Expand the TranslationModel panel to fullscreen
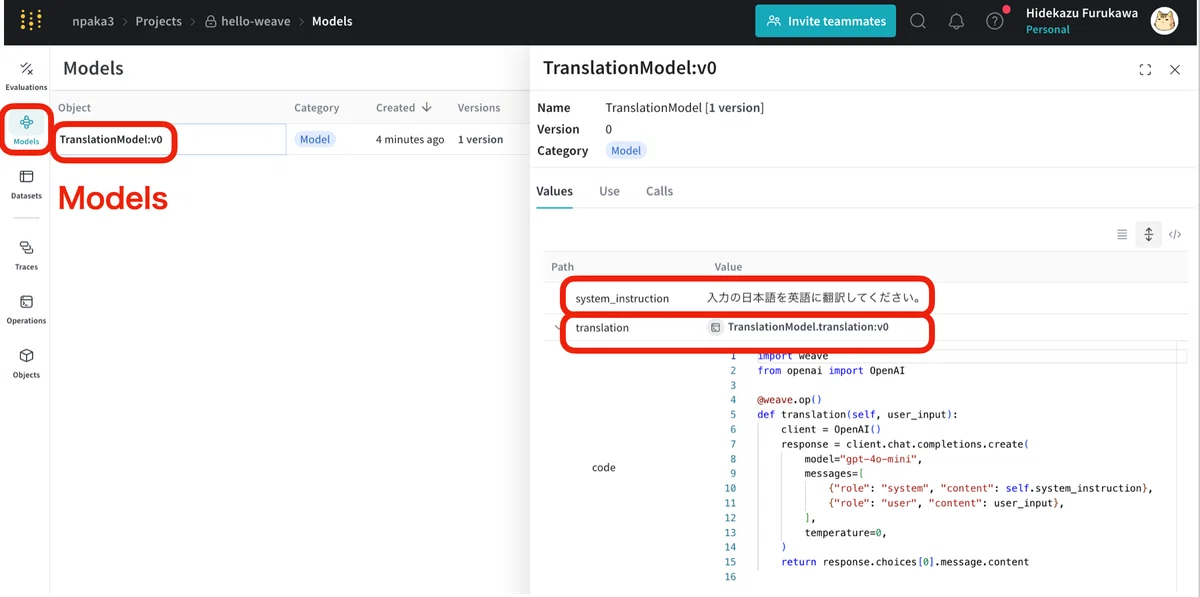Screen dimensions: 1200x597 pos(1145,70)
